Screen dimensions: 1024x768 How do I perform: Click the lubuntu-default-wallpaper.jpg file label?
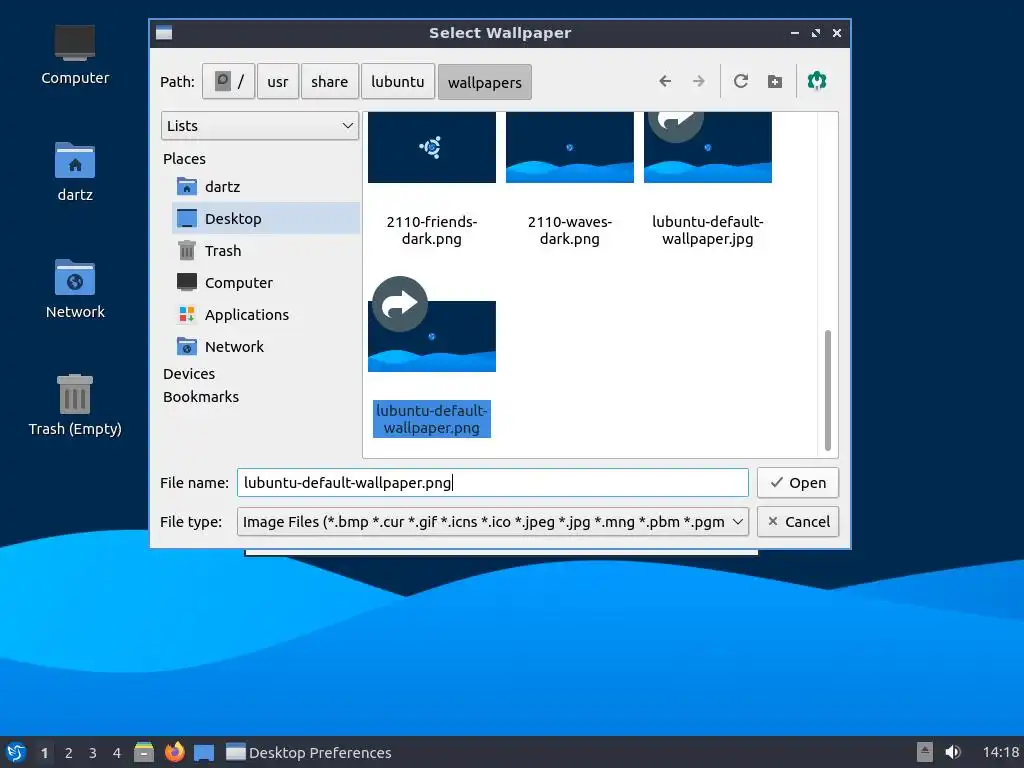707,231
